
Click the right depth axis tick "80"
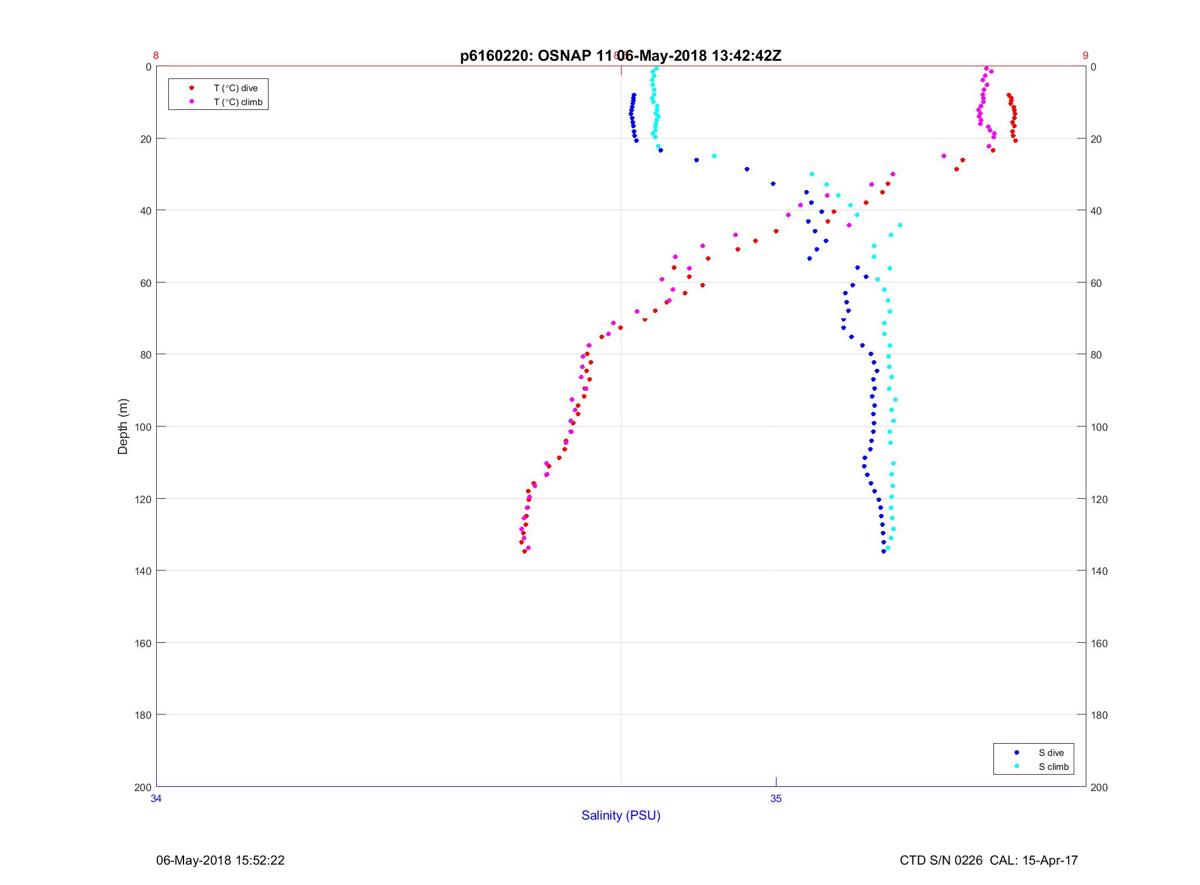[x=1096, y=355]
